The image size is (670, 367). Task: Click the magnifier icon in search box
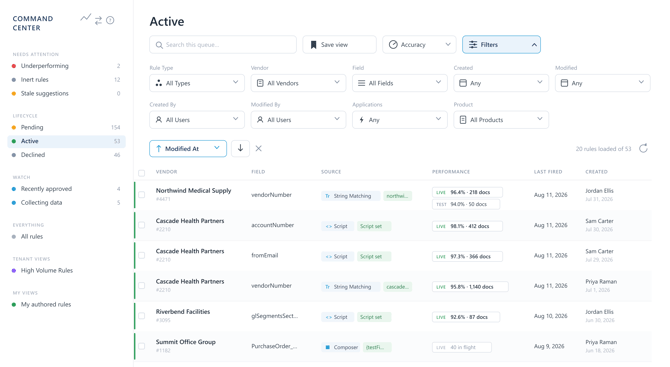[x=159, y=45]
